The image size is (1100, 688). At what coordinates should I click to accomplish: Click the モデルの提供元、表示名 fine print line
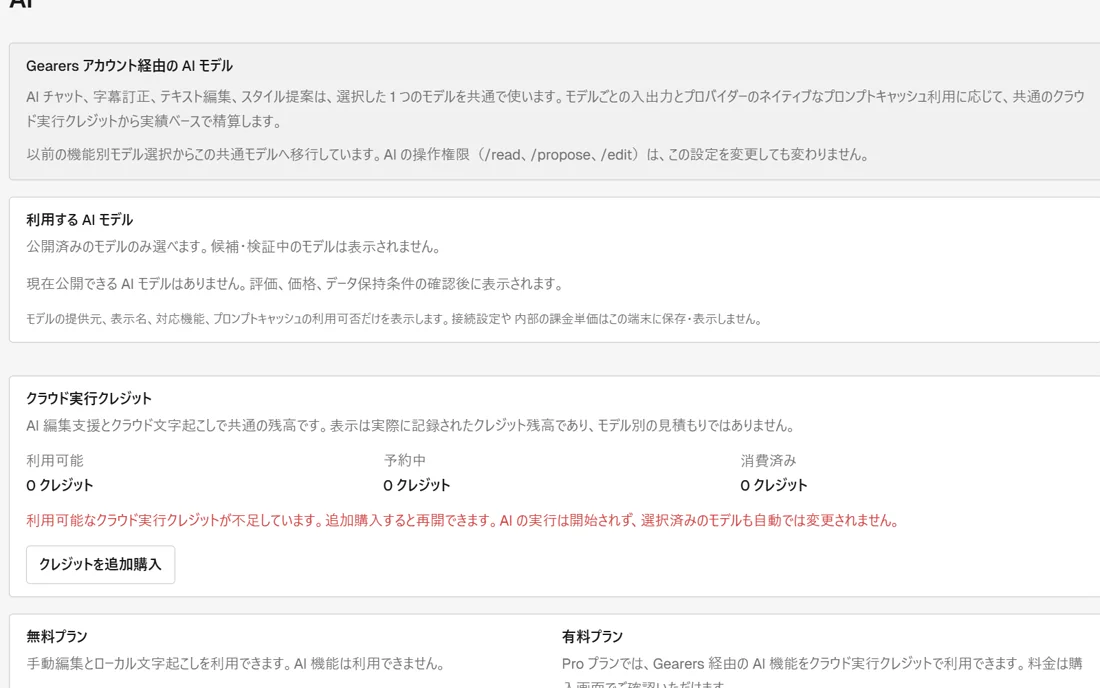pos(394,319)
